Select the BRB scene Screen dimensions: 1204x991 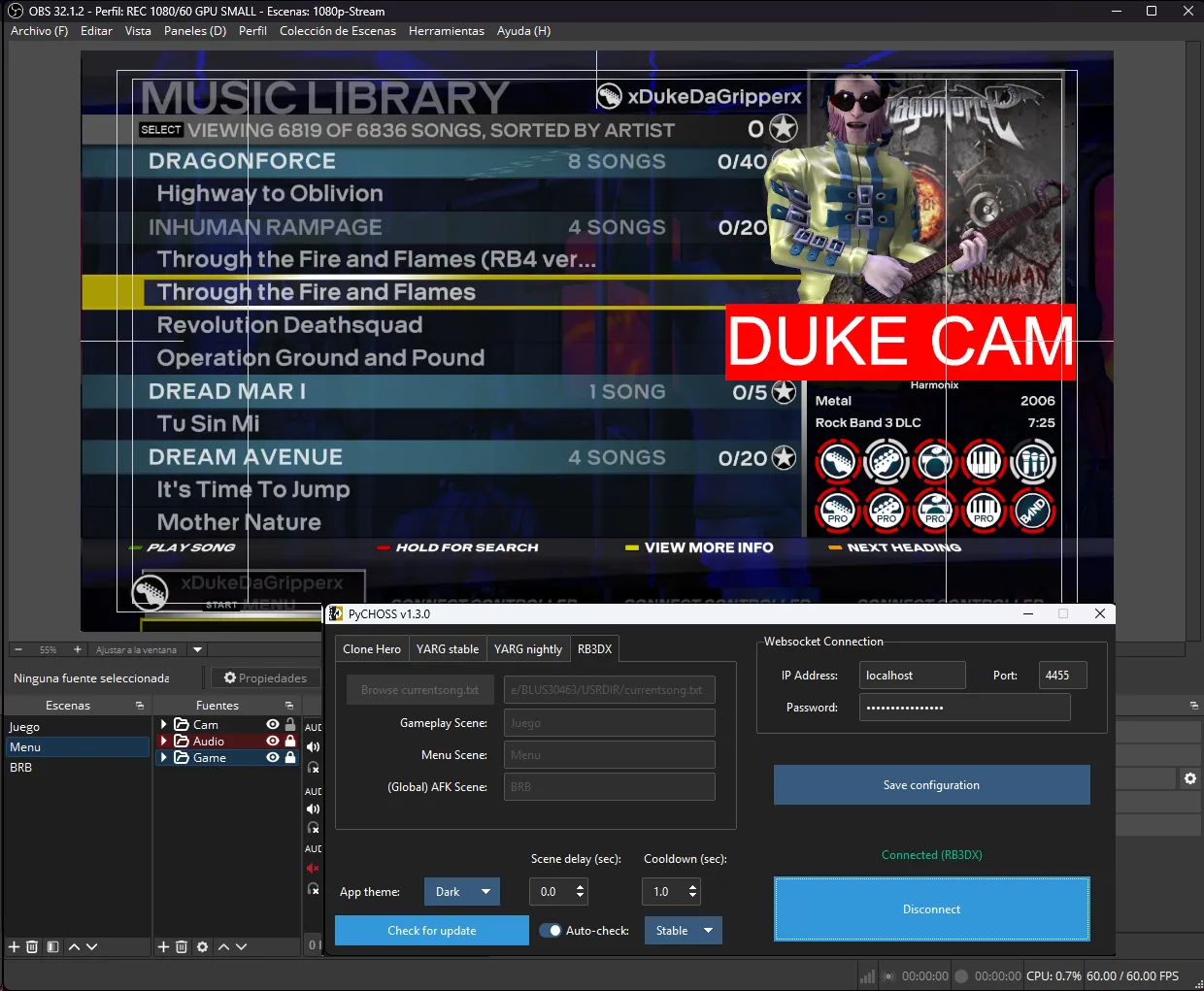tap(78, 767)
